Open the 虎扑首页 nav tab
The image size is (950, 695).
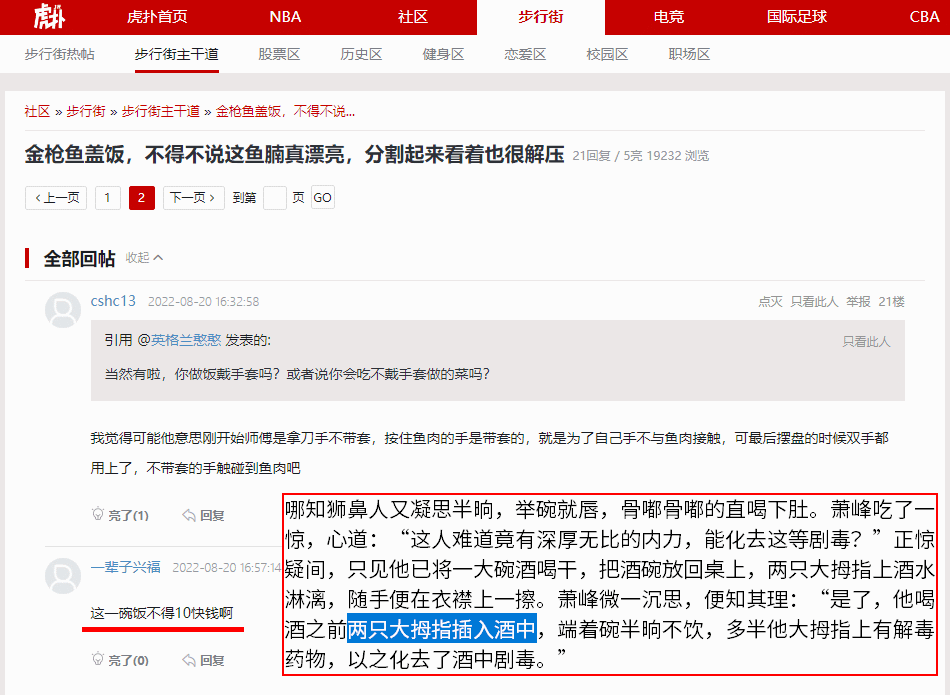coord(157,17)
